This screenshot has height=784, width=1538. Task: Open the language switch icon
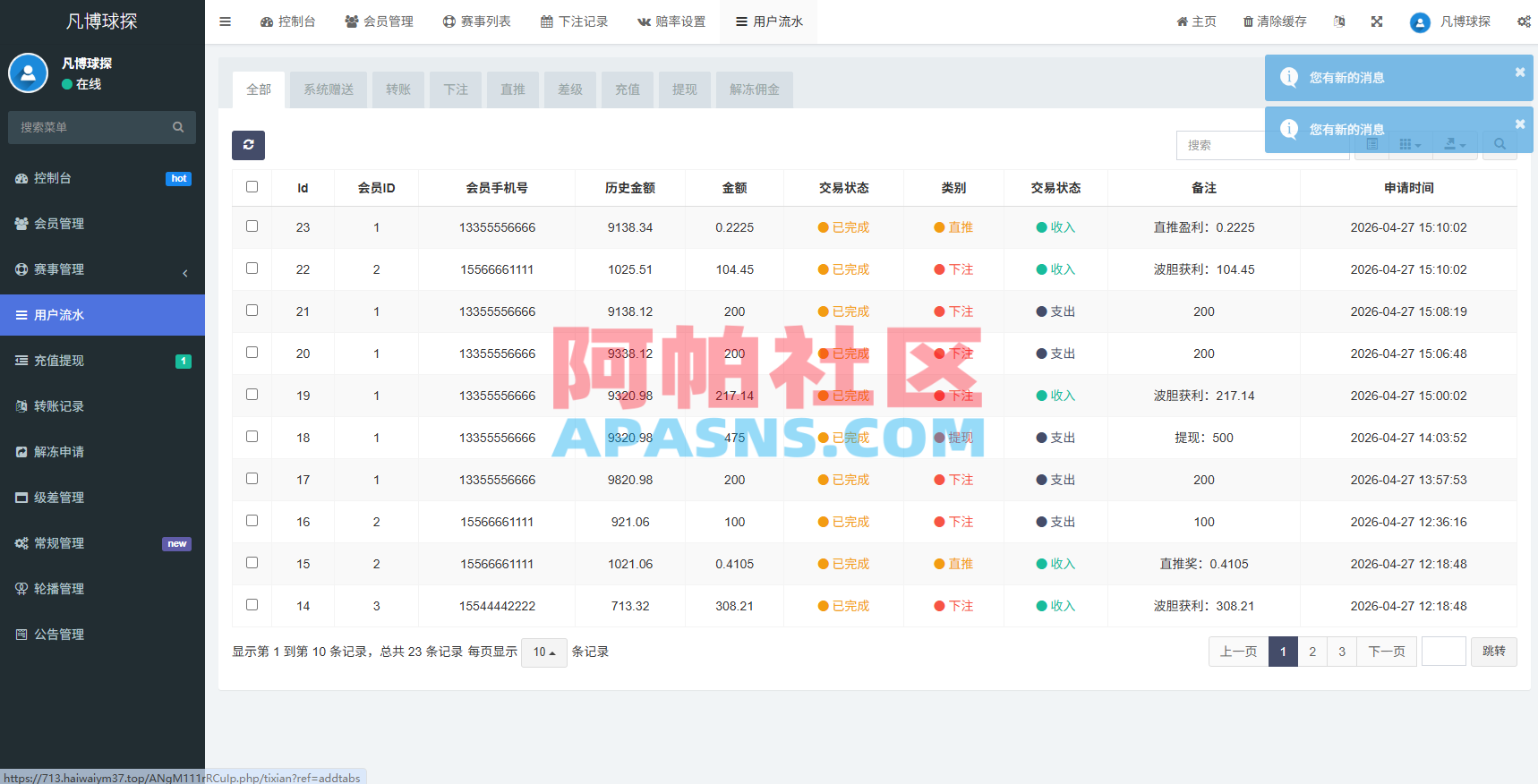pyautogui.click(x=1339, y=21)
